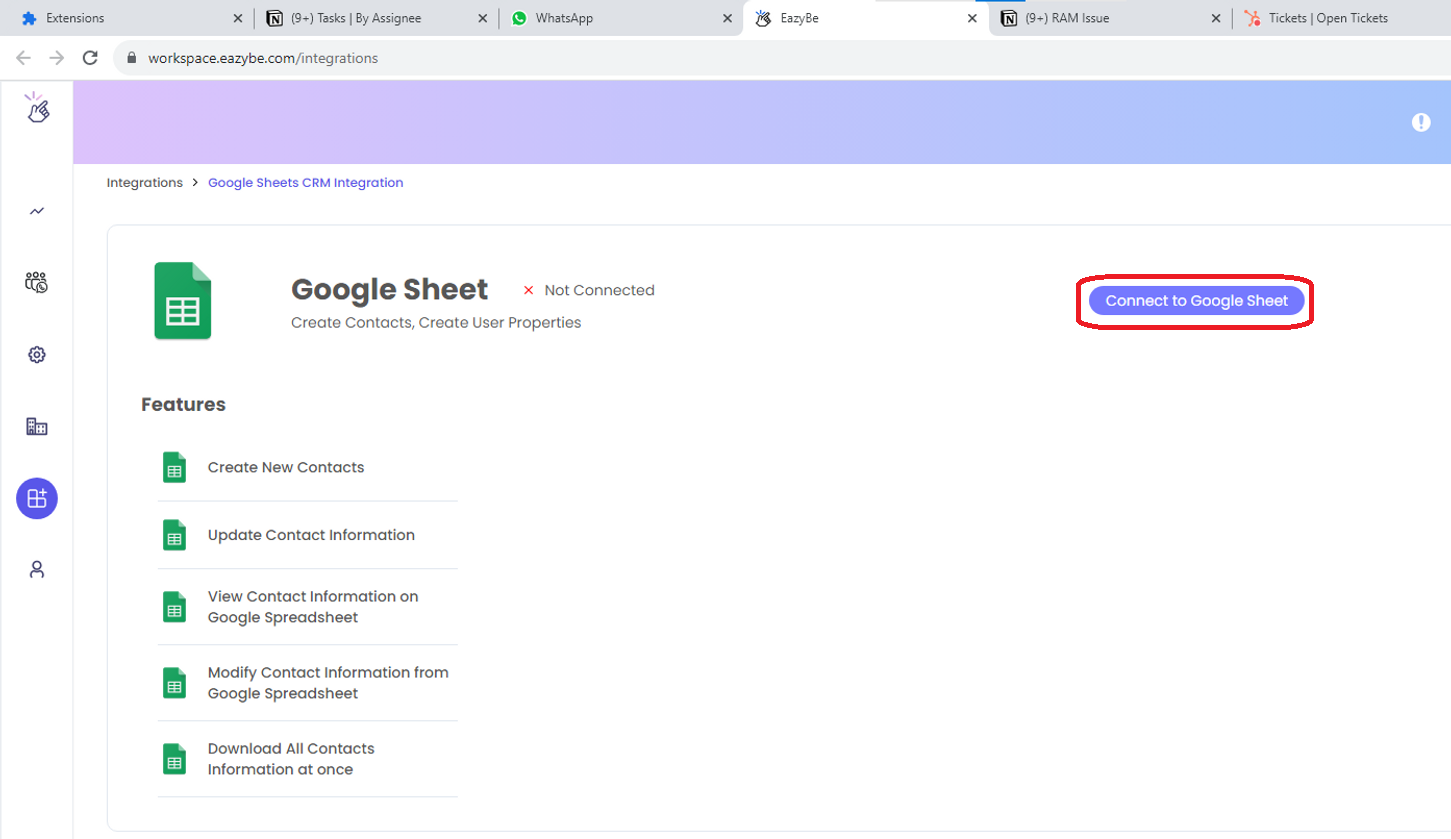
Task: Click the exclamation alert icon in banner
Action: pyautogui.click(x=1421, y=122)
